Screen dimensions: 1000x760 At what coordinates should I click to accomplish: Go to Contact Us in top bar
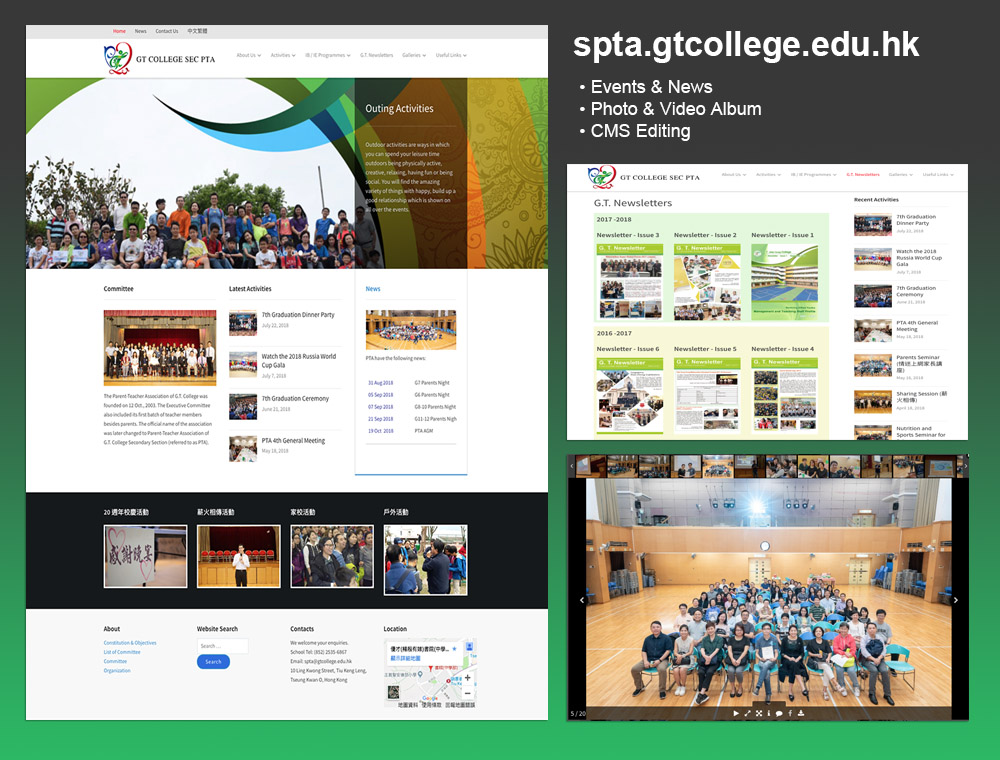click(167, 31)
